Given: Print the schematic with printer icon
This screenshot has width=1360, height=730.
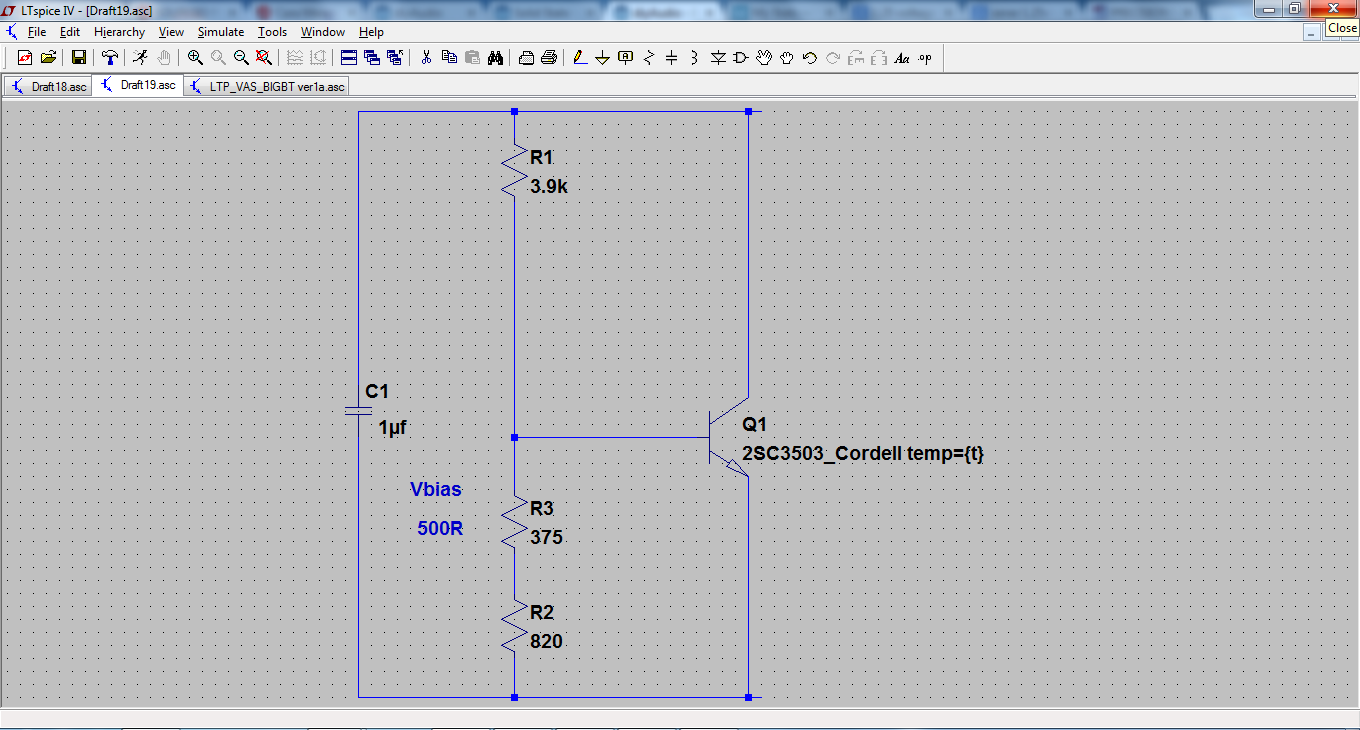Looking at the screenshot, I should [x=549, y=58].
